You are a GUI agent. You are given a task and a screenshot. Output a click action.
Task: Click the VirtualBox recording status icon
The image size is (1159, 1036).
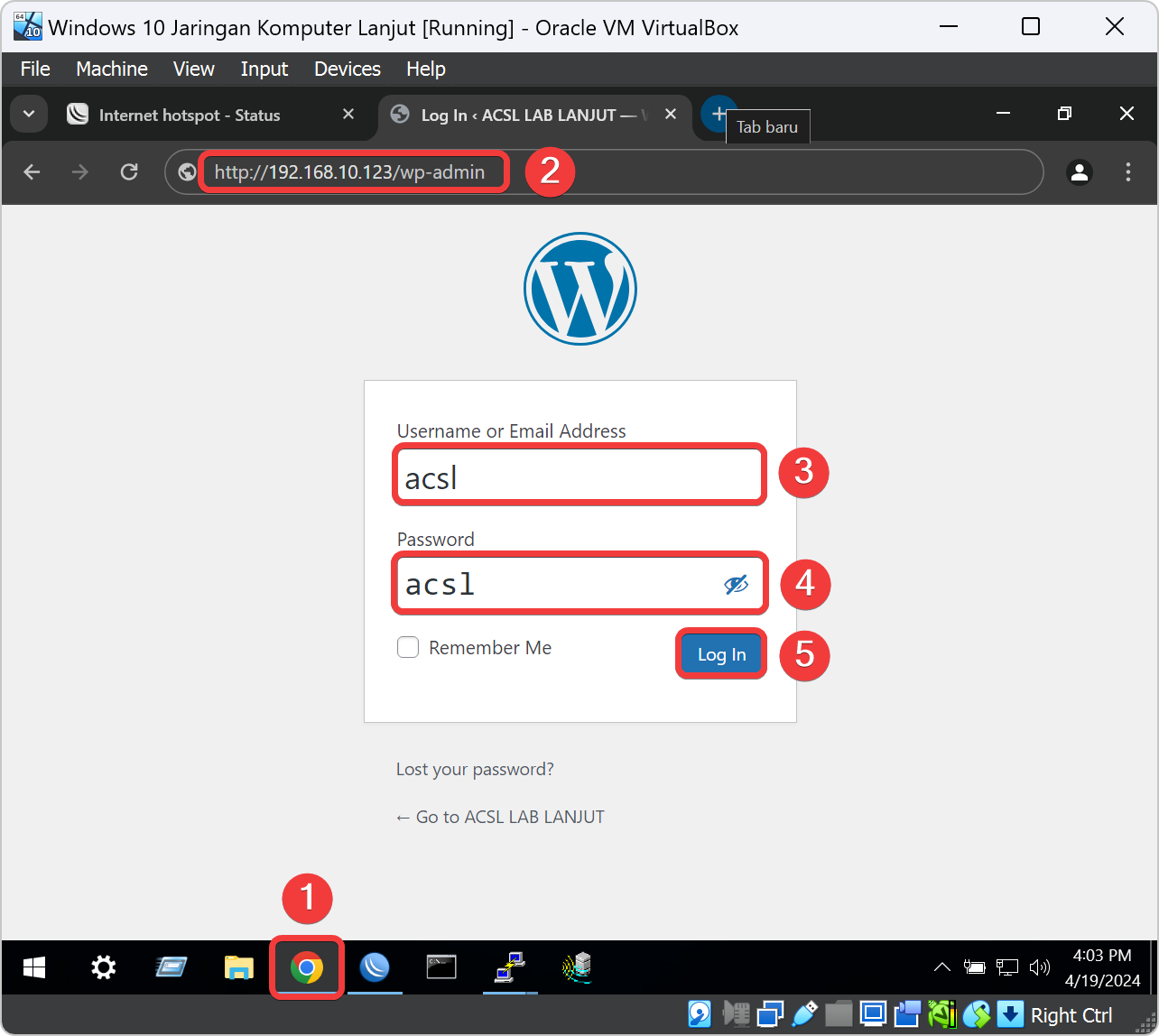coord(907,1014)
